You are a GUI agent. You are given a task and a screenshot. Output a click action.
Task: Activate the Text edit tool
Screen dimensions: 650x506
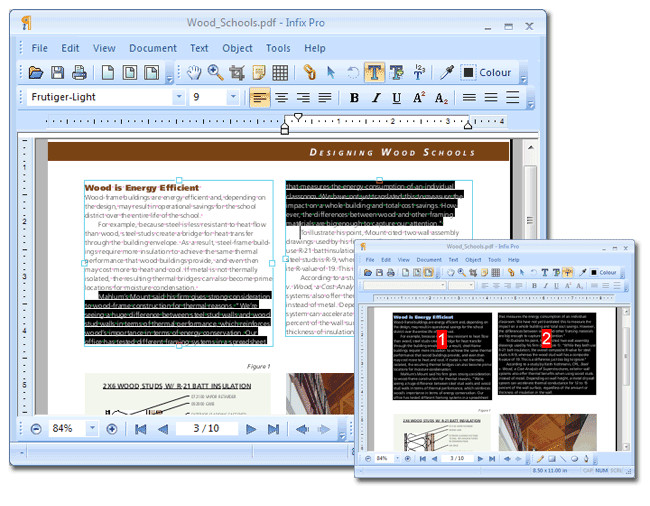(374, 72)
